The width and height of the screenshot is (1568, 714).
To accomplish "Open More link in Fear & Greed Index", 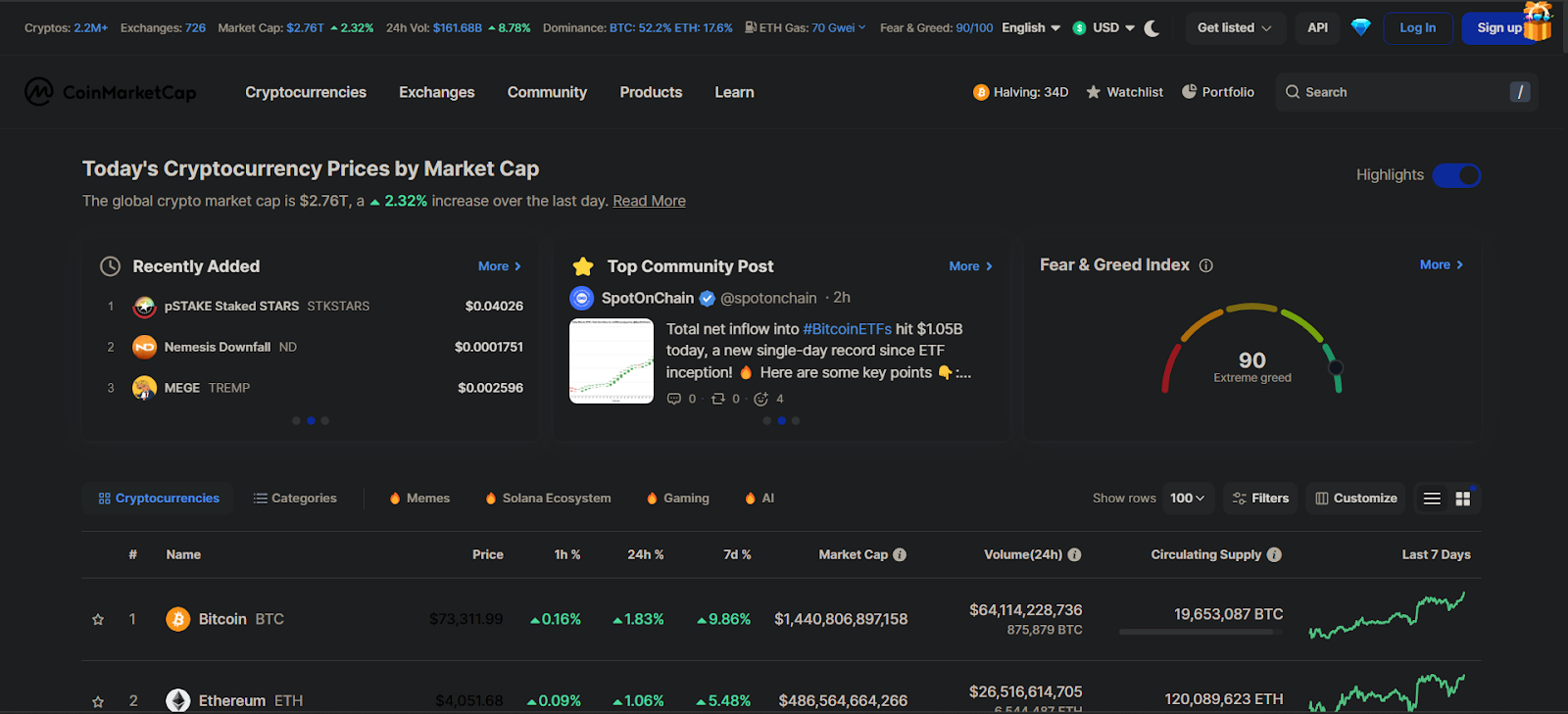I will [1442, 265].
